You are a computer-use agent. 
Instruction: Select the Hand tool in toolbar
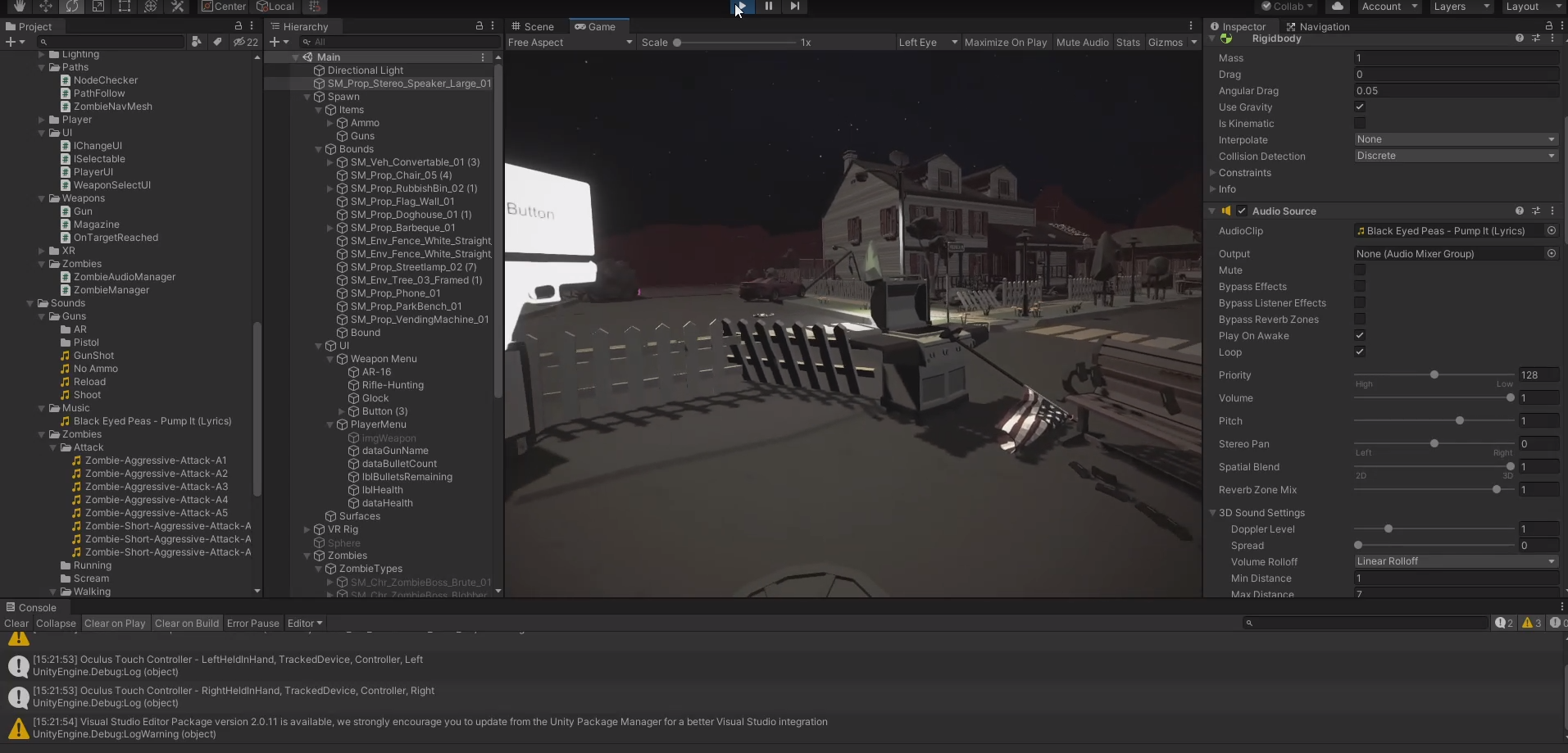coord(20,7)
